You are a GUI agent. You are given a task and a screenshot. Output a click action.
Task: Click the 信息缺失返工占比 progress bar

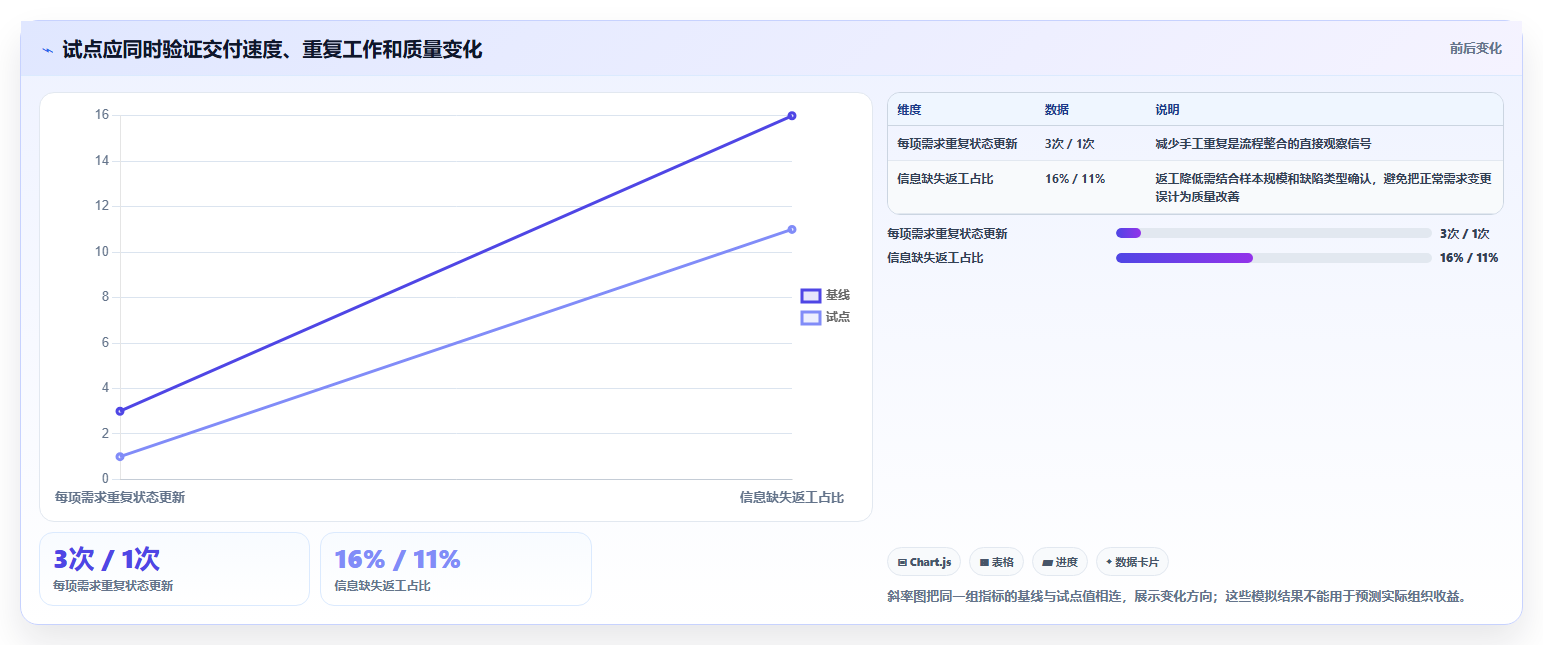(x=1273, y=257)
